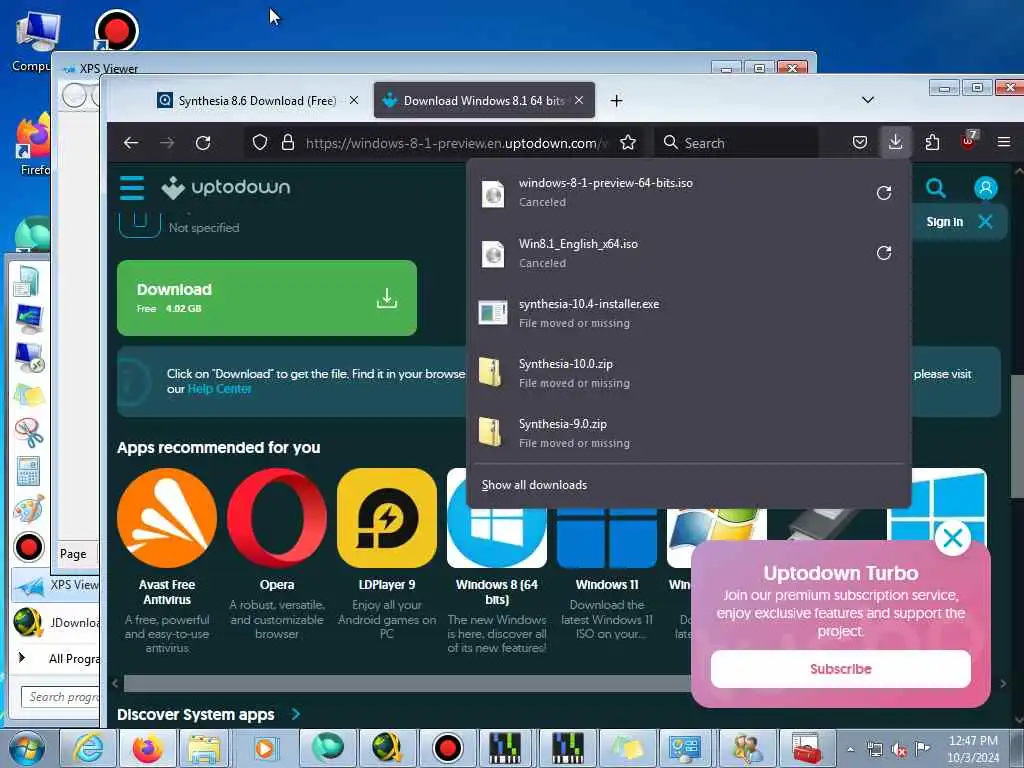The width and height of the screenshot is (1024, 768).
Task: Click the horizontal scrollbar under recommended apps
Action: tap(408, 683)
